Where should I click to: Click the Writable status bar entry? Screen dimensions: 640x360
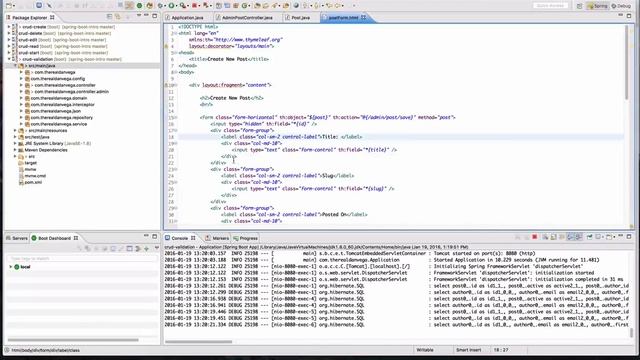click(424, 350)
